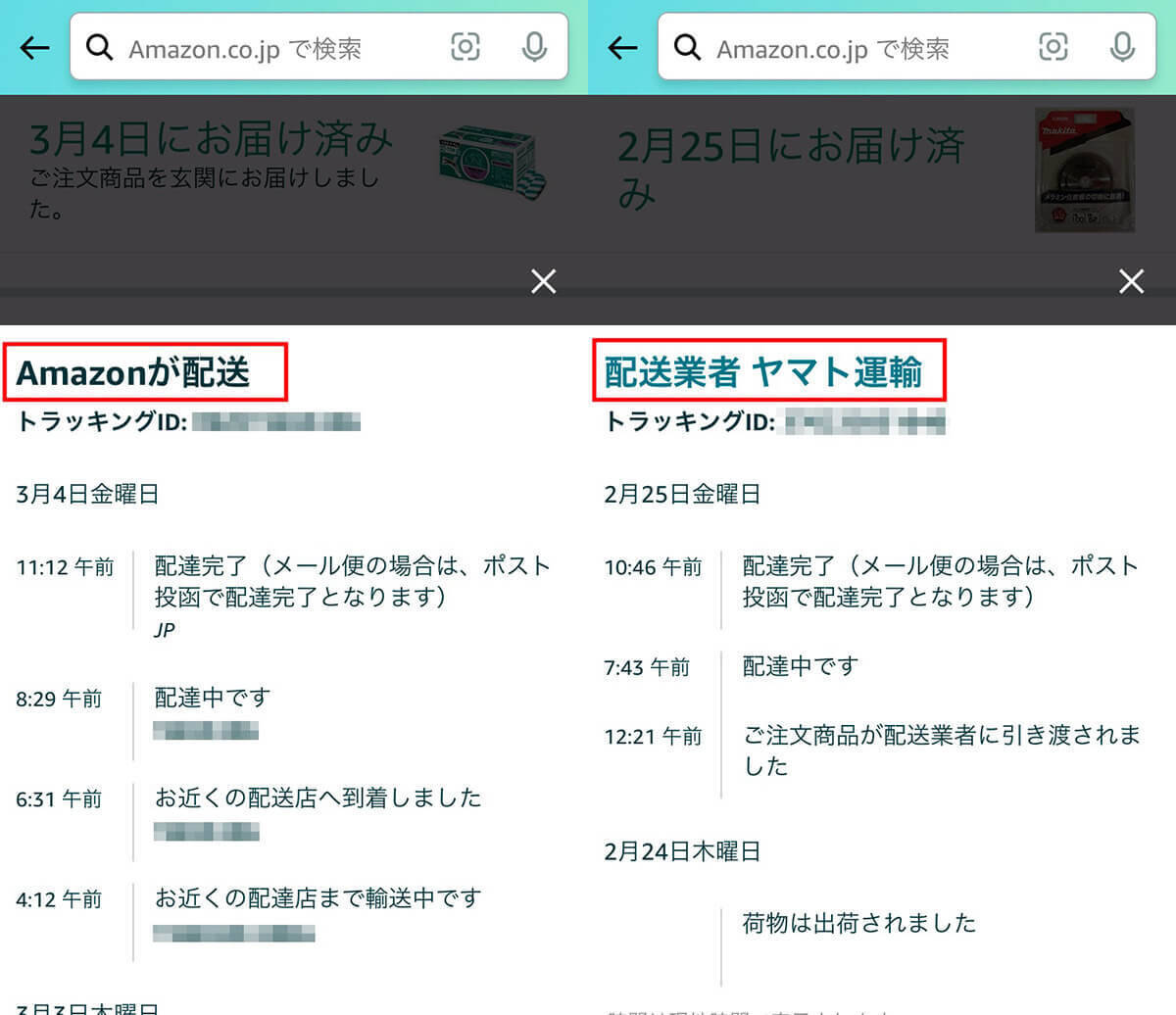Image resolution: width=1176 pixels, height=1015 pixels.
Task: Select '3月4日にお届け済み' status header
Action: click(x=211, y=139)
